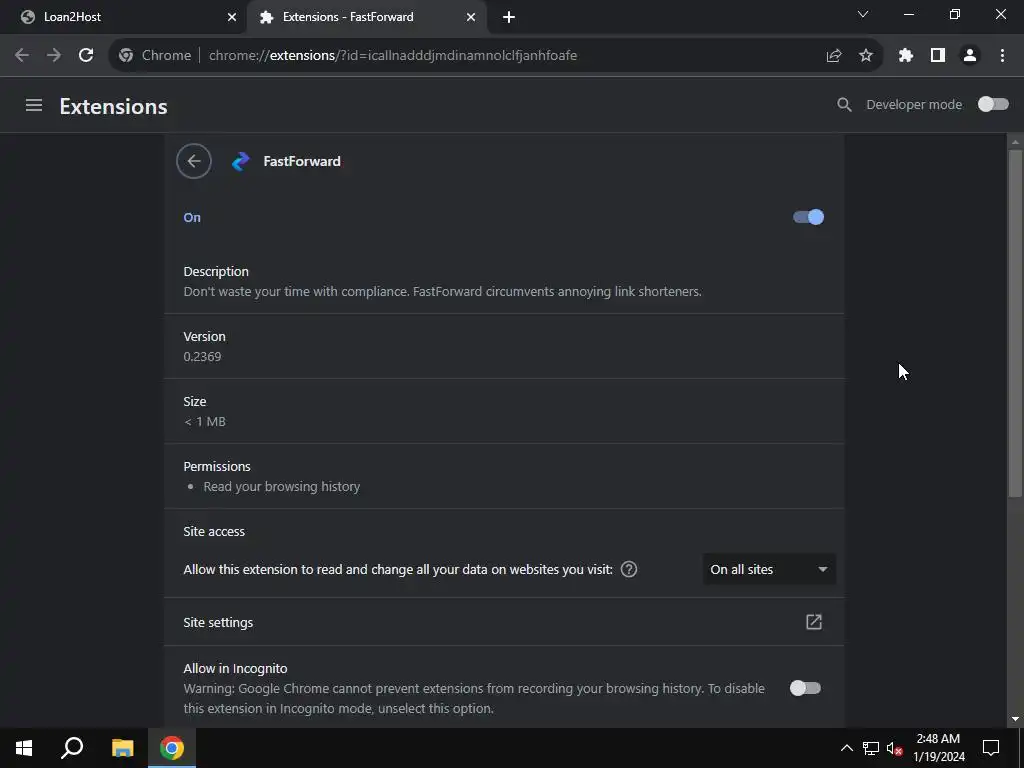
Task: Search extensions with the magnifier icon
Action: click(844, 104)
